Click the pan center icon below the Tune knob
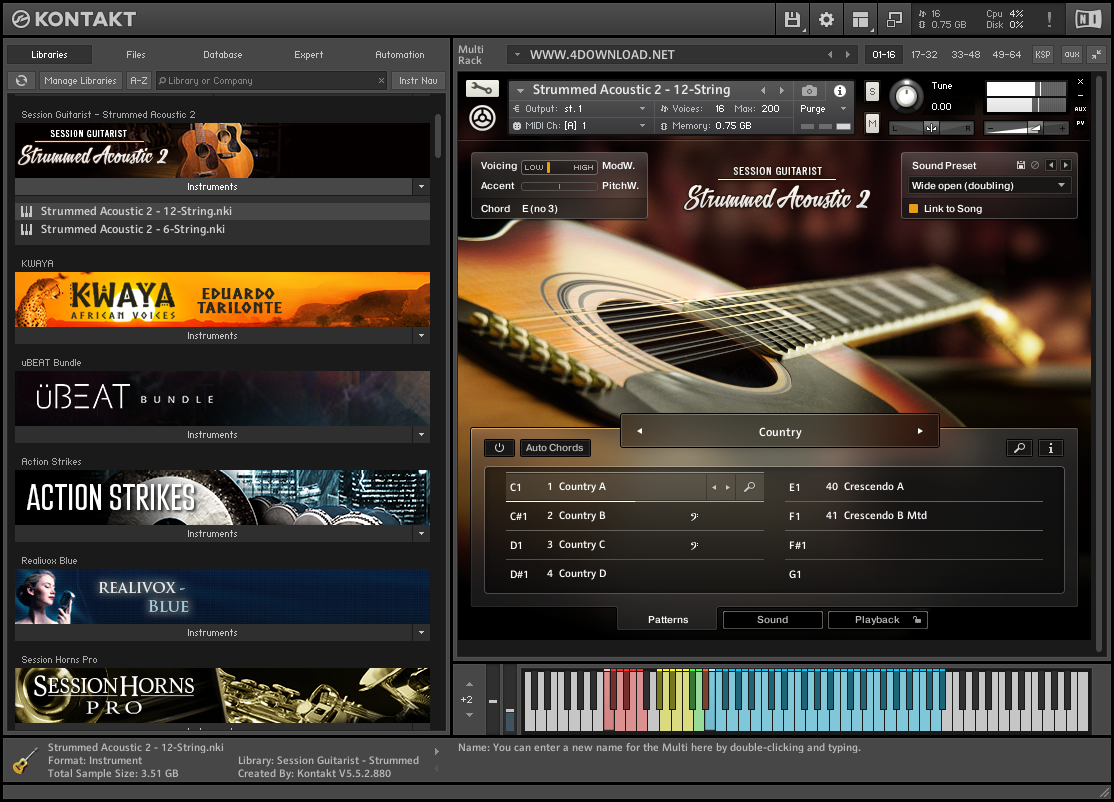Screen dimensions: 1114x802 [x=931, y=128]
